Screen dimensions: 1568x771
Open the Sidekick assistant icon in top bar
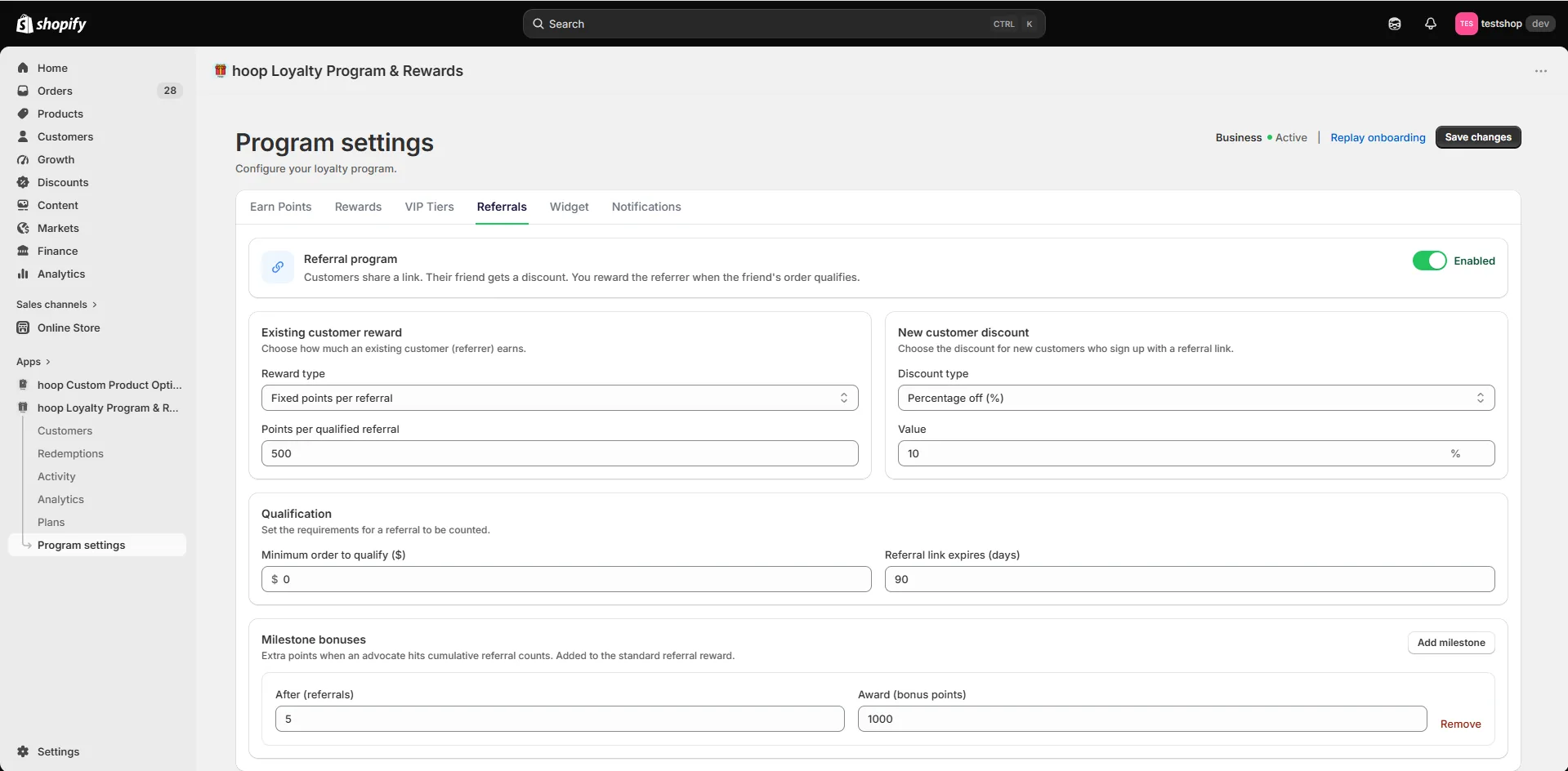(x=1395, y=24)
